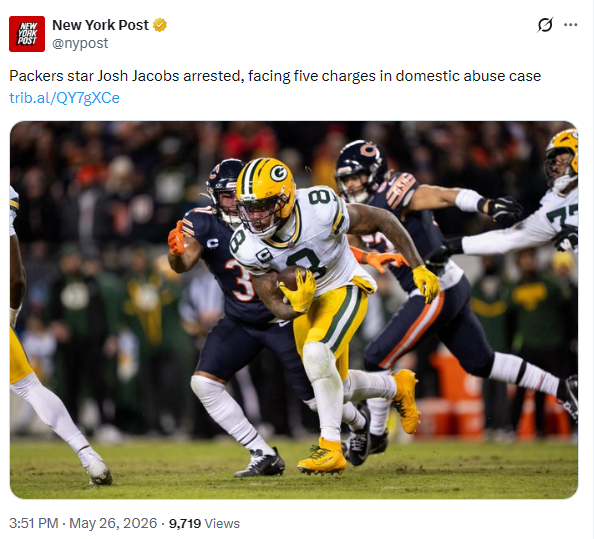Click the orange-gloved hand of Bears defender
594x539 pixels.
177,239
